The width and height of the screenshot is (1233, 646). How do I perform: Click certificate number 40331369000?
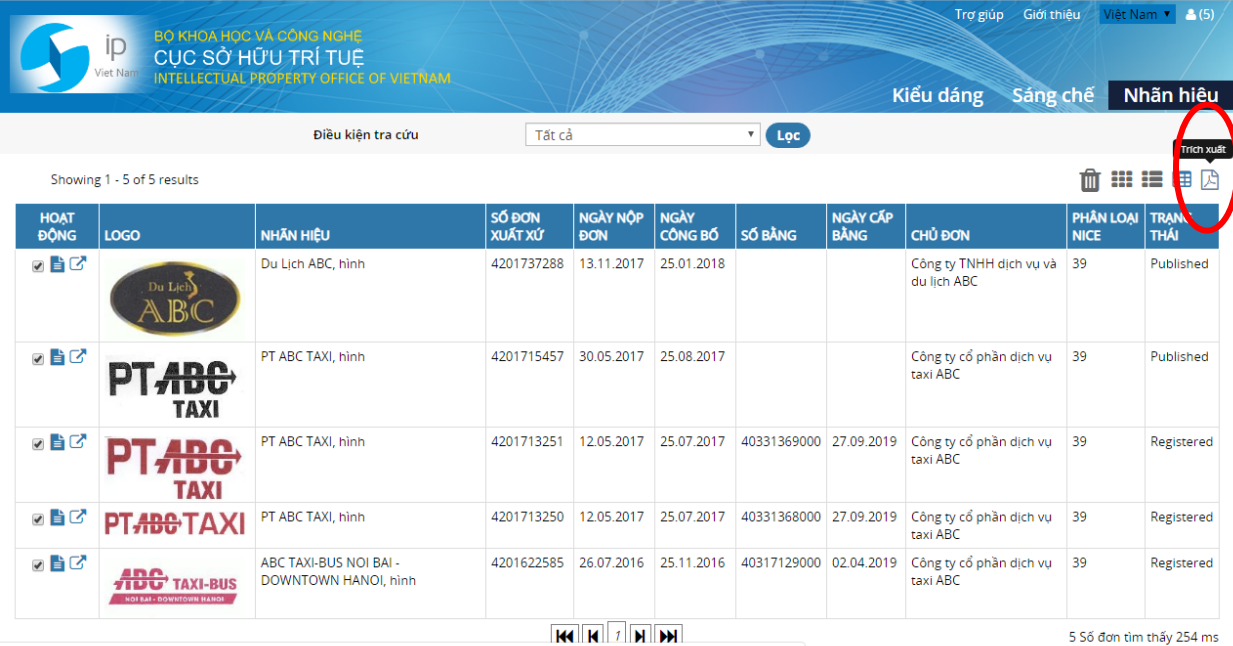(781, 442)
